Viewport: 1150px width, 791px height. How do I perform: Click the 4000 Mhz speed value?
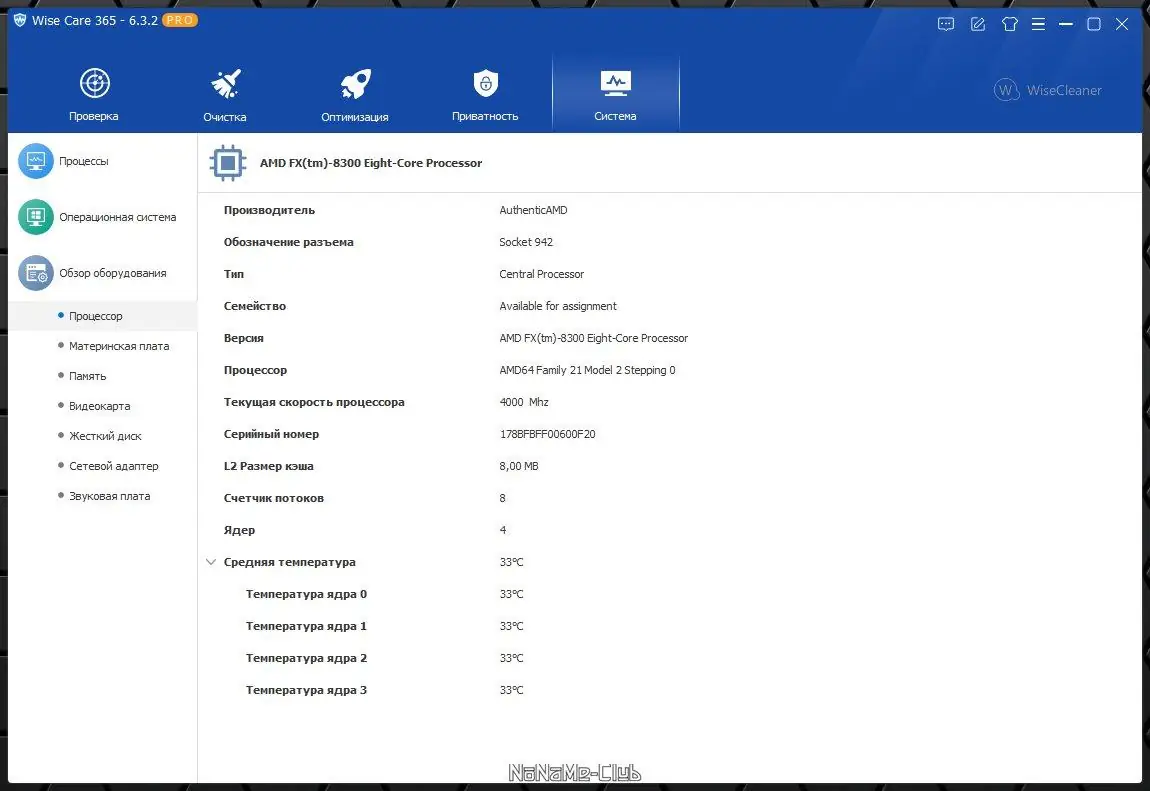pos(524,402)
